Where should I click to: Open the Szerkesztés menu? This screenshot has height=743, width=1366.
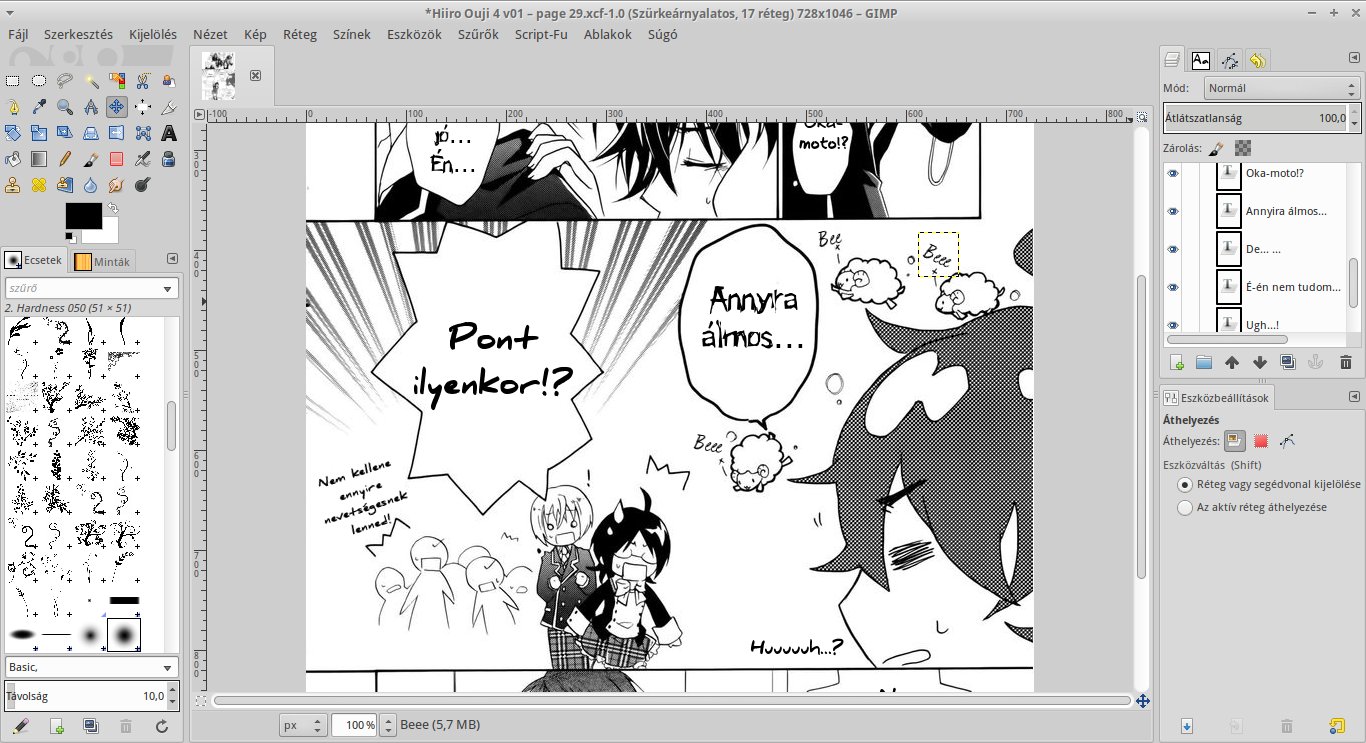(78, 34)
